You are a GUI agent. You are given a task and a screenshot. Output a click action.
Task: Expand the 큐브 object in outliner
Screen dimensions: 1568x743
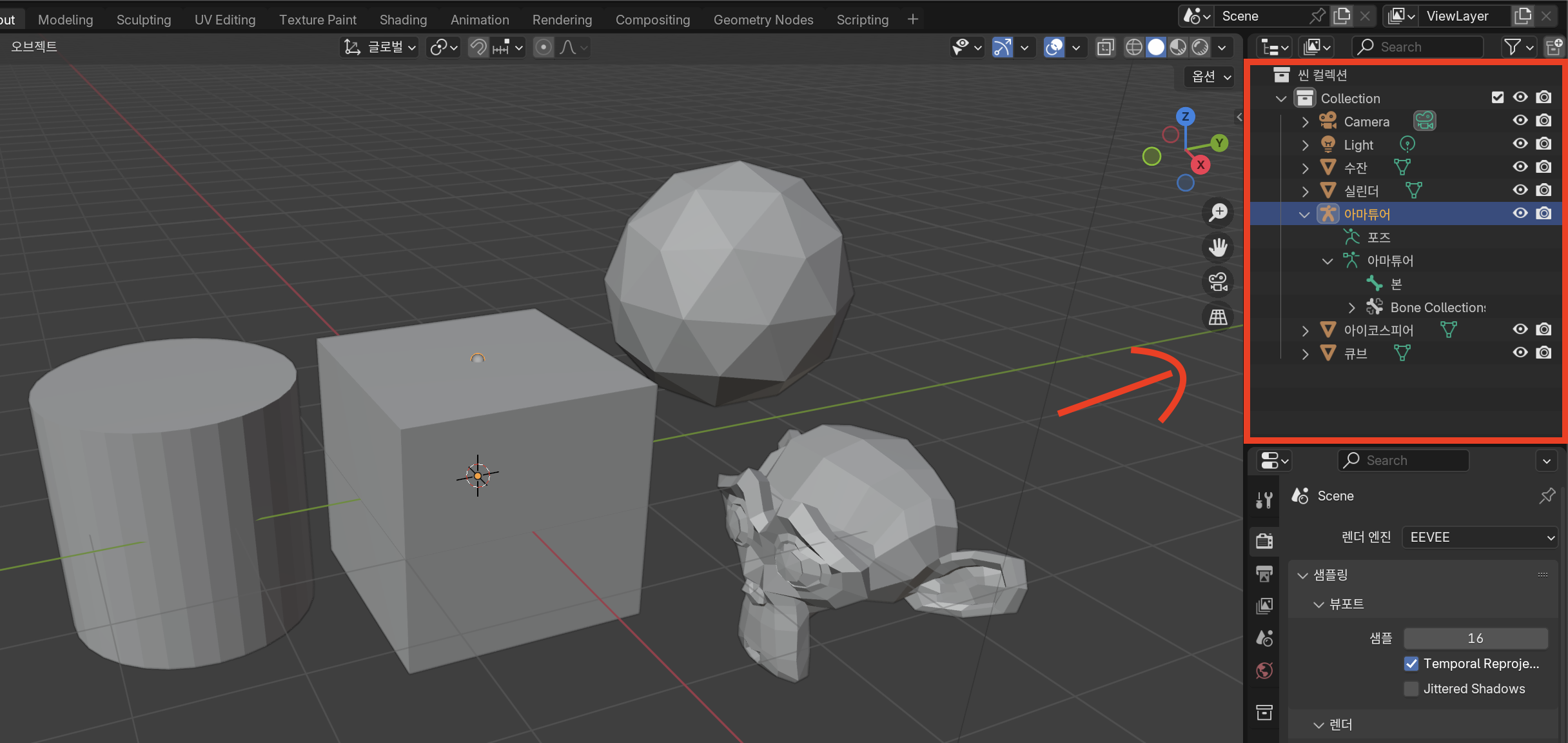1305,353
